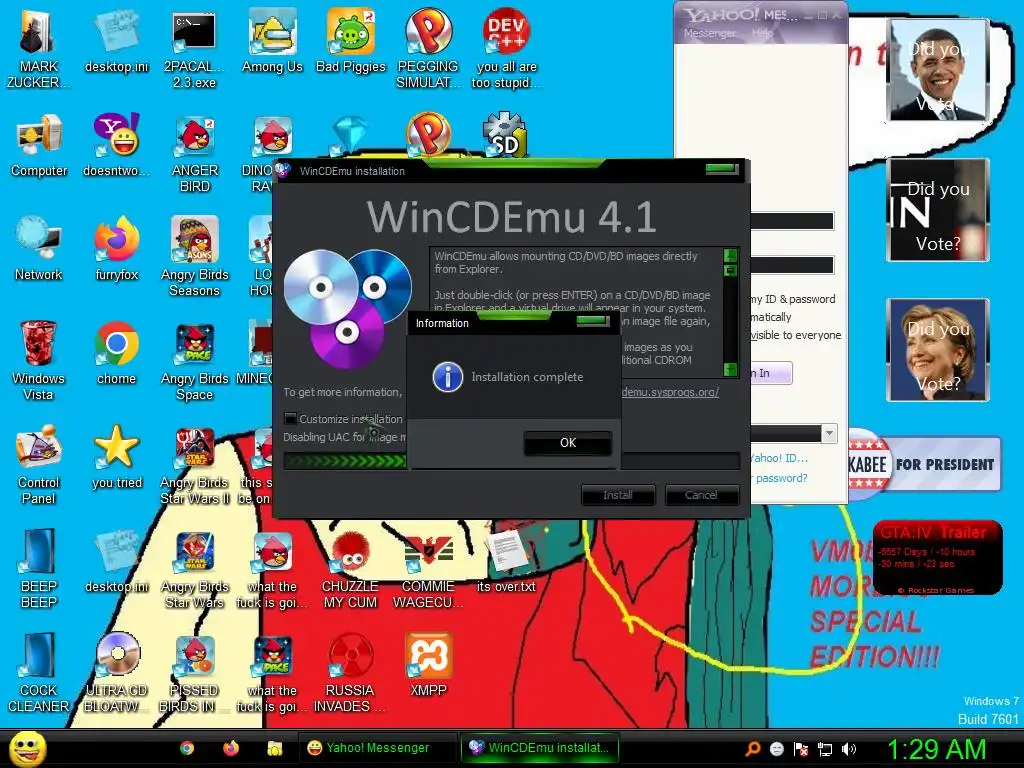Switch to WinCDEmu installat... taskbar button
This screenshot has width=1024, height=768.
pyautogui.click(x=539, y=748)
